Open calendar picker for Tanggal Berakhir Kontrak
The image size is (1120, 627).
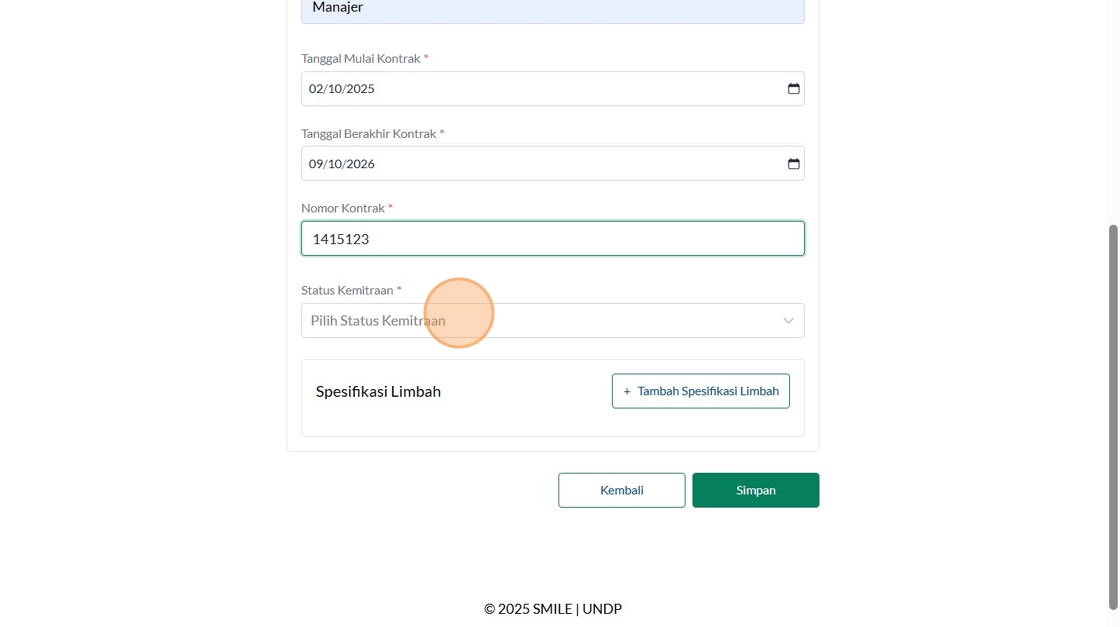[x=793, y=164]
